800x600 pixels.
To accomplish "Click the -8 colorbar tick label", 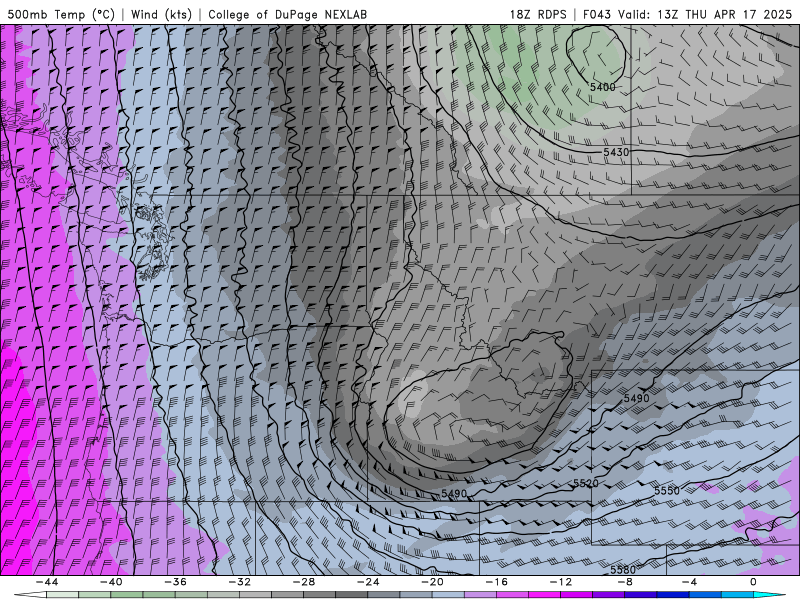I will [x=625, y=582].
